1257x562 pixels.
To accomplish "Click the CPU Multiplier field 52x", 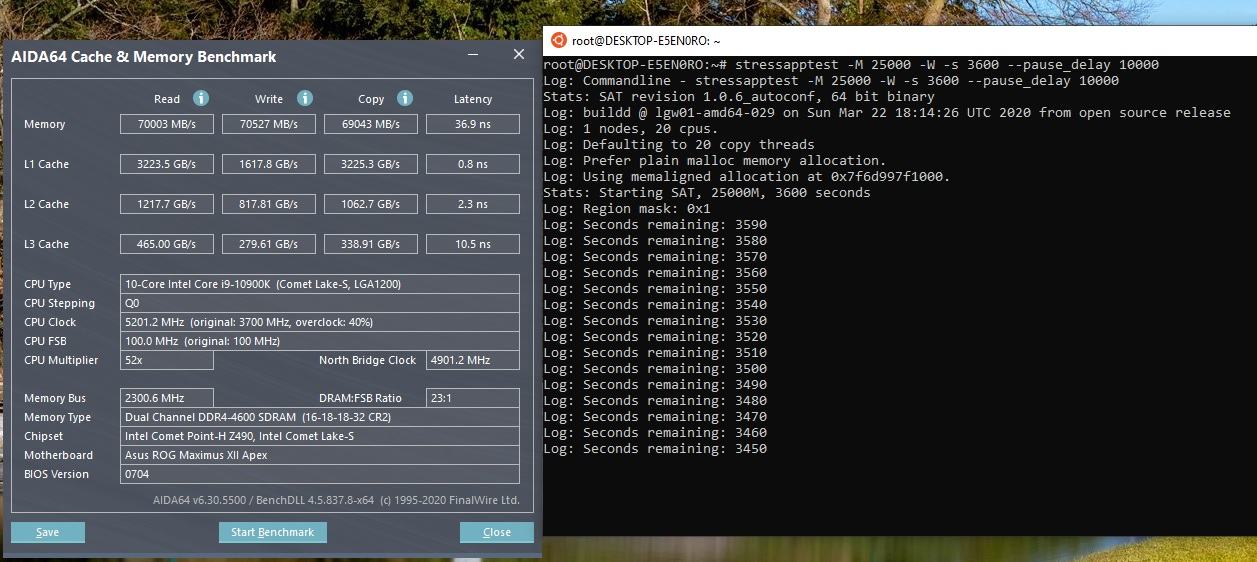I will (167, 360).
